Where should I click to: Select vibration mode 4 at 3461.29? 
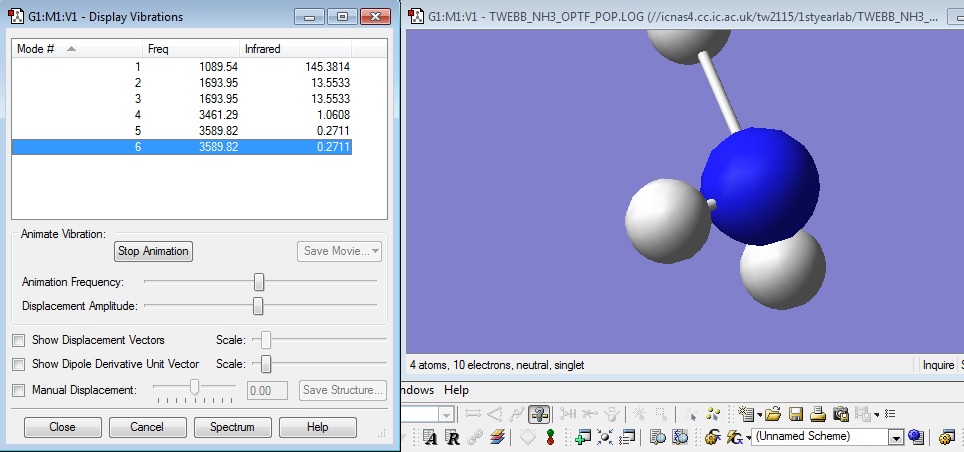[182, 114]
